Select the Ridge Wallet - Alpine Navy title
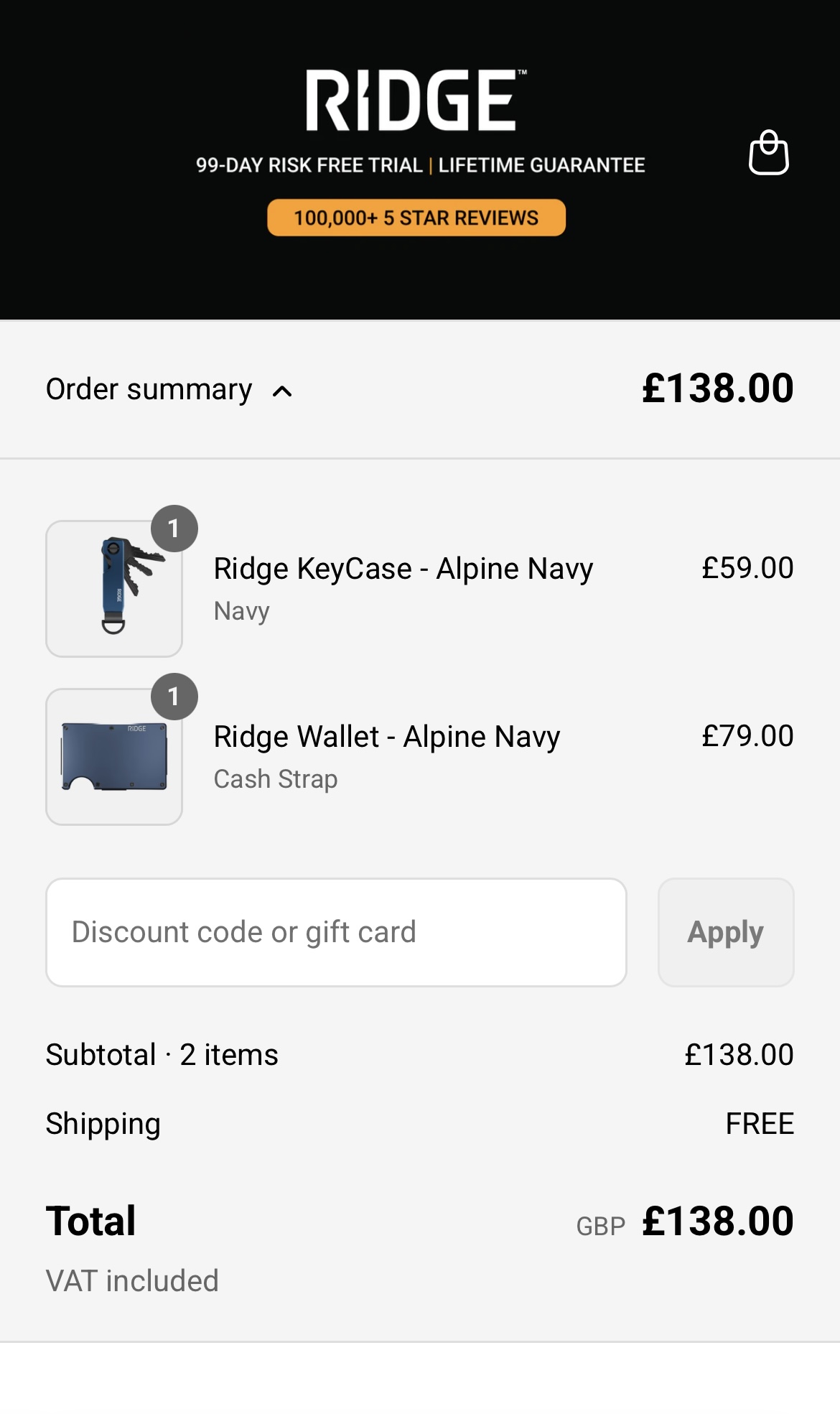The width and height of the screenshot is (840, 1414). point(387,737)
